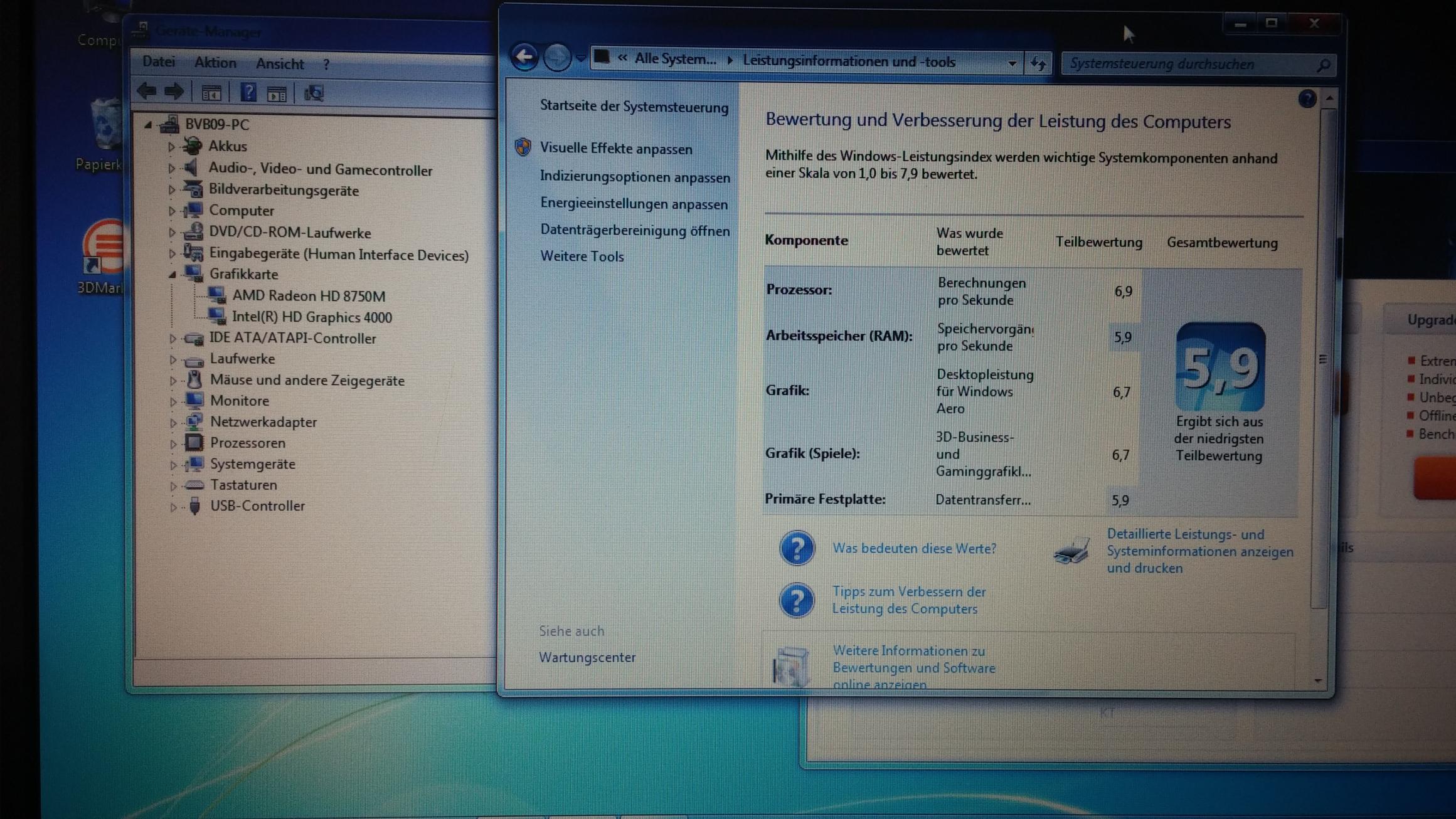Viewport: 1456px width, 819px height.
Task: Click 'Was bedeuten diese Werte?' link
Action: 913,549
